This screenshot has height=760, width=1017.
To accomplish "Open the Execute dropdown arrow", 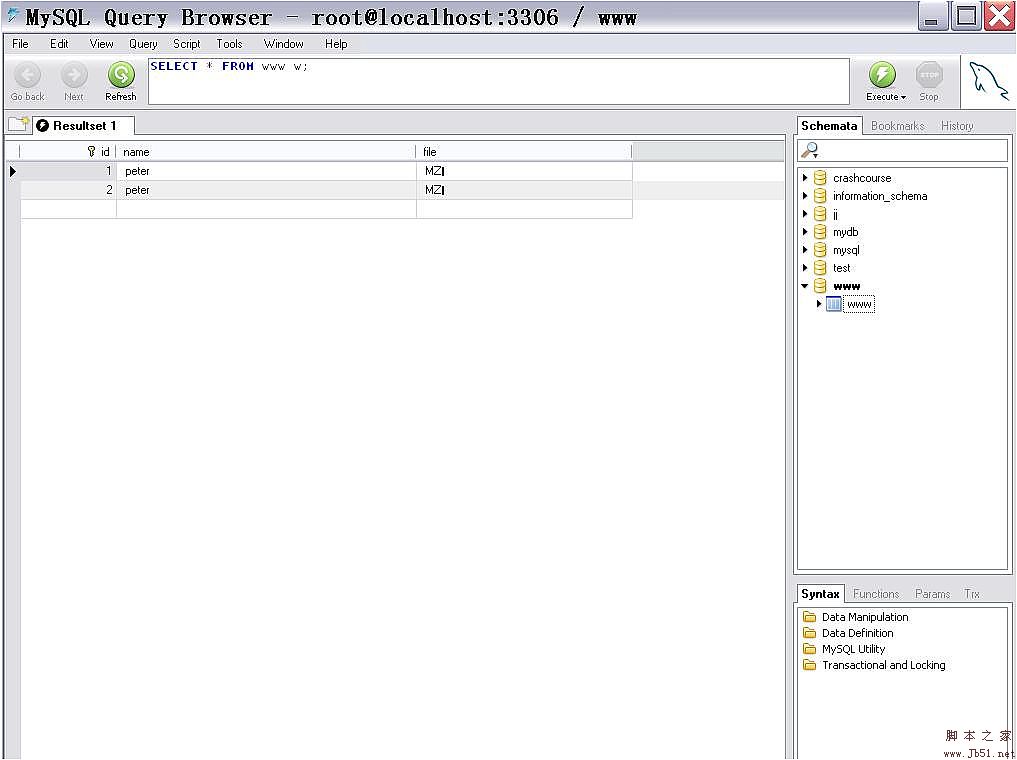I will pyautogui.click(x=903, y=97).
